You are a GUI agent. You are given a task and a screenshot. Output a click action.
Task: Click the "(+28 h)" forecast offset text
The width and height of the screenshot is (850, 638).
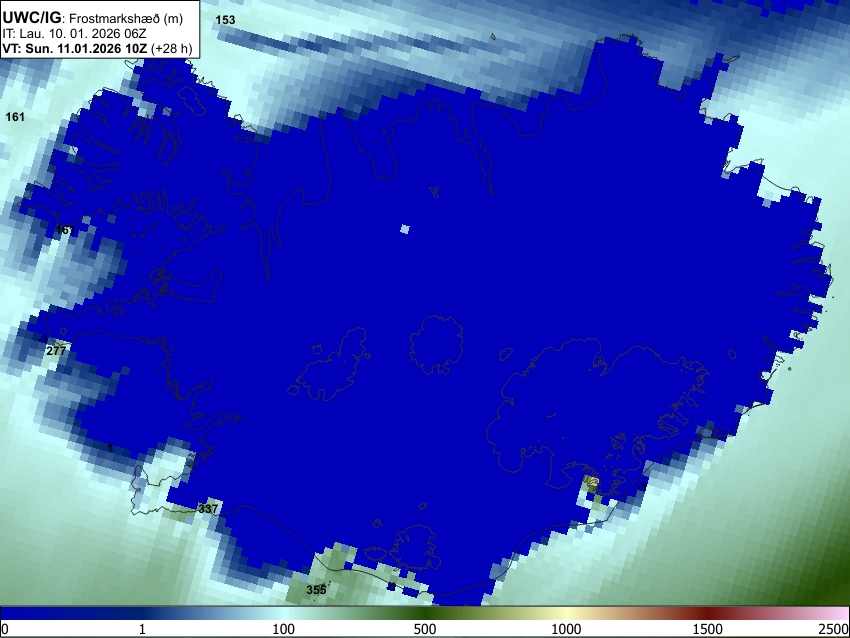(x=171, y=48)
